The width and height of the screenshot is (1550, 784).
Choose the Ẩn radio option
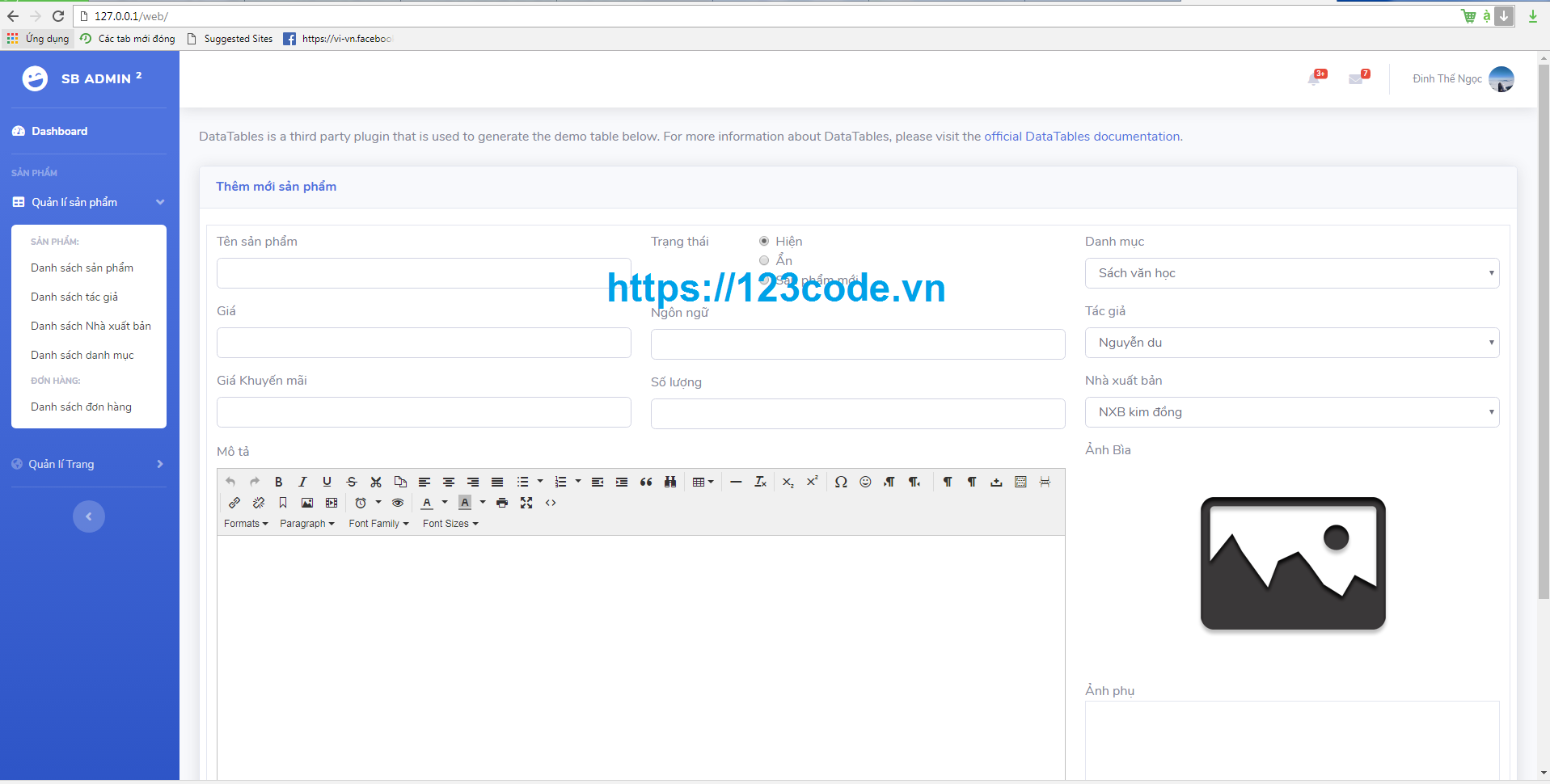[763, 260]
